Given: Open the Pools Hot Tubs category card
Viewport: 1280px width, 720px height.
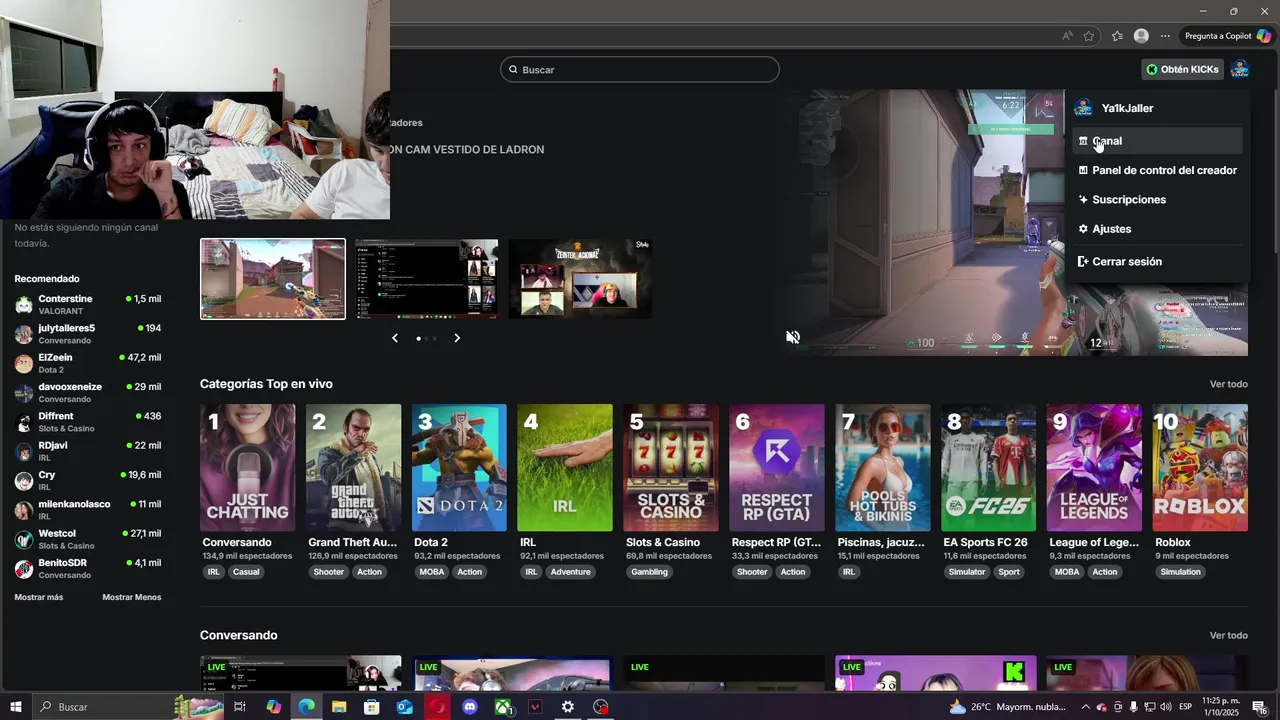Looking at the screenshot, I should 883,468.
